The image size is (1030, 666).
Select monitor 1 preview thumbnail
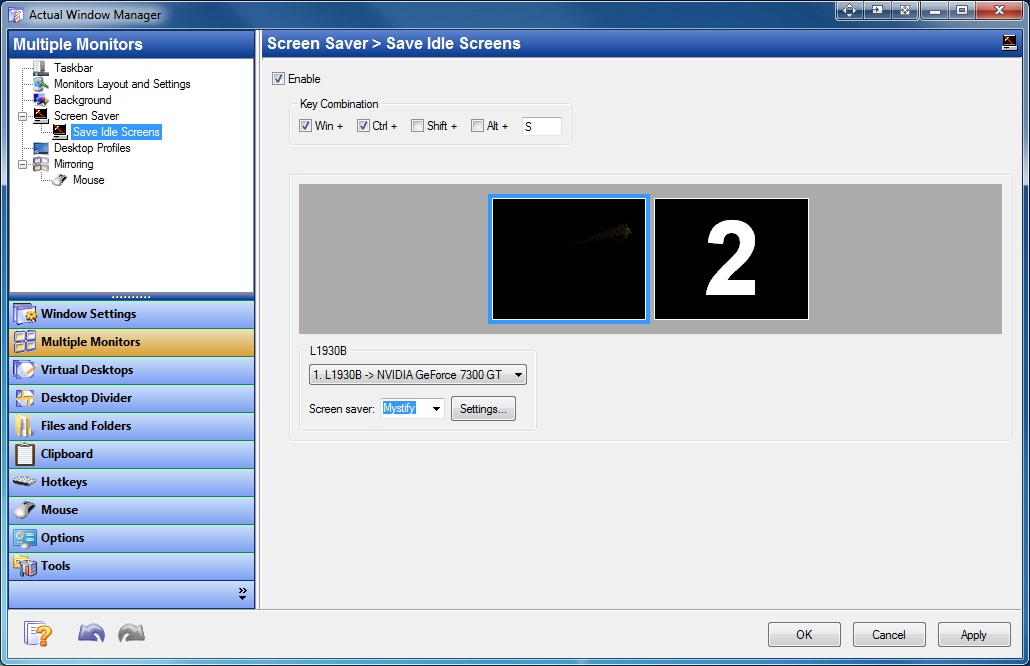[x=569, y=259]
